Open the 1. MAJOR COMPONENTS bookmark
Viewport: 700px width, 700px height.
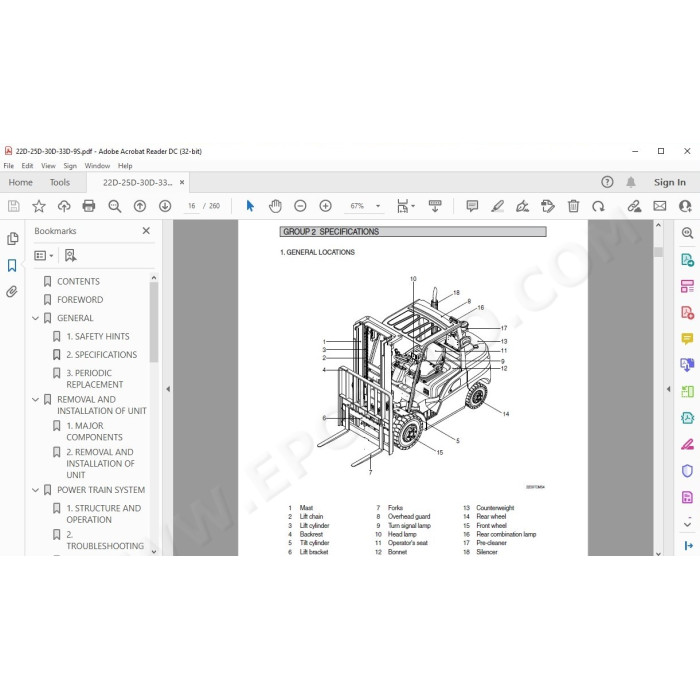point(94,431)
